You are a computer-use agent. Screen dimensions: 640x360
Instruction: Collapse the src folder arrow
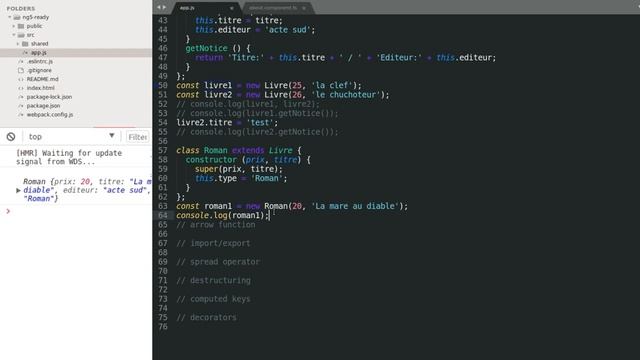tap(14, 35)
